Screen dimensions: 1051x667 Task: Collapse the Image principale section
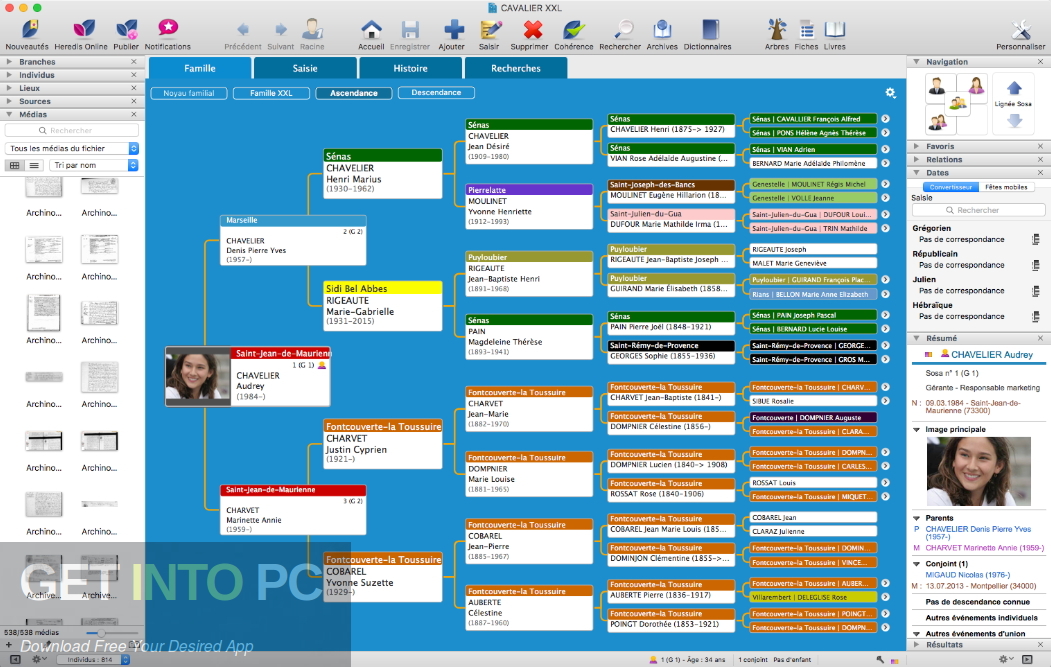click(916, 430)
